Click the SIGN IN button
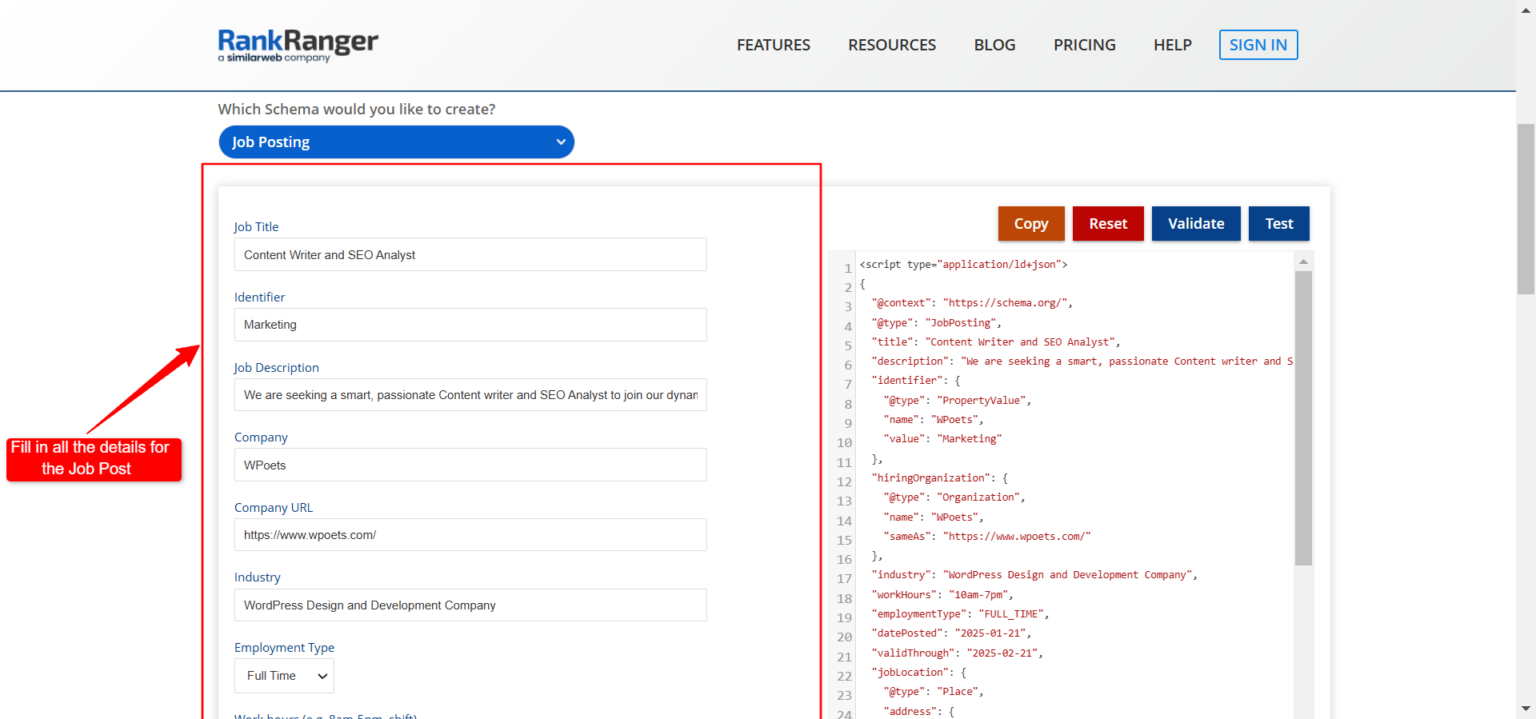1536x719 pixels. pos(1258,44)
